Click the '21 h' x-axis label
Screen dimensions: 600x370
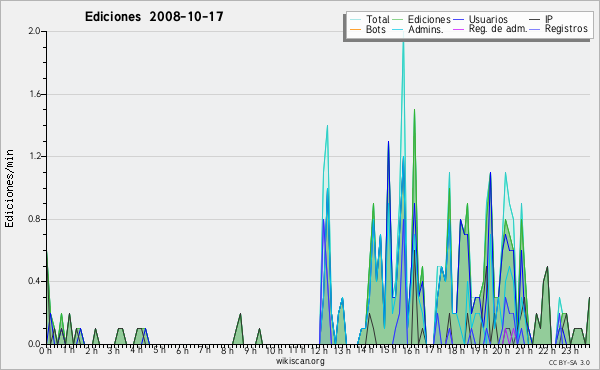pos(524,351)
